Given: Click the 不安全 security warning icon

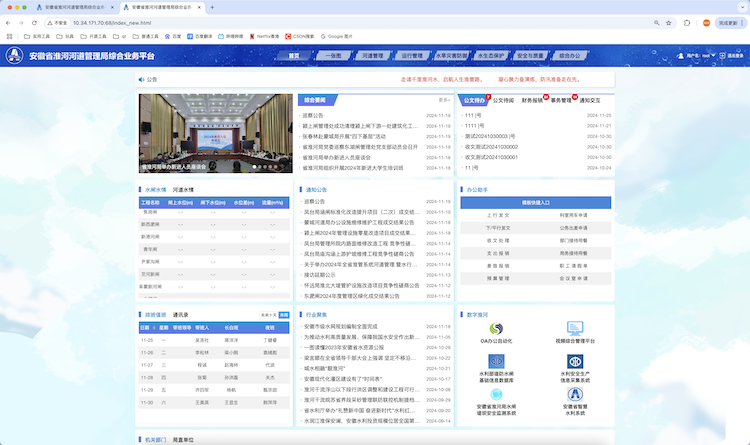Looking at the screenshot, I should tap(50, 22).
